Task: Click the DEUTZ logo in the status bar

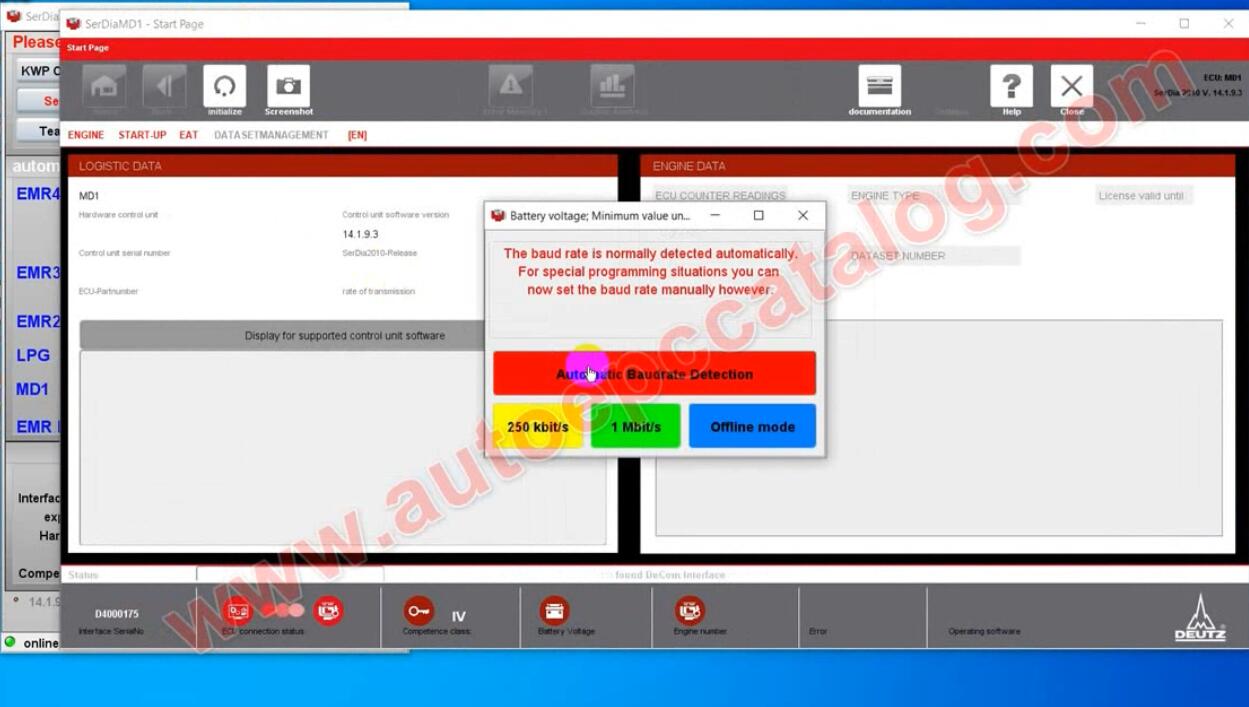Action: tap(1199, 615)
